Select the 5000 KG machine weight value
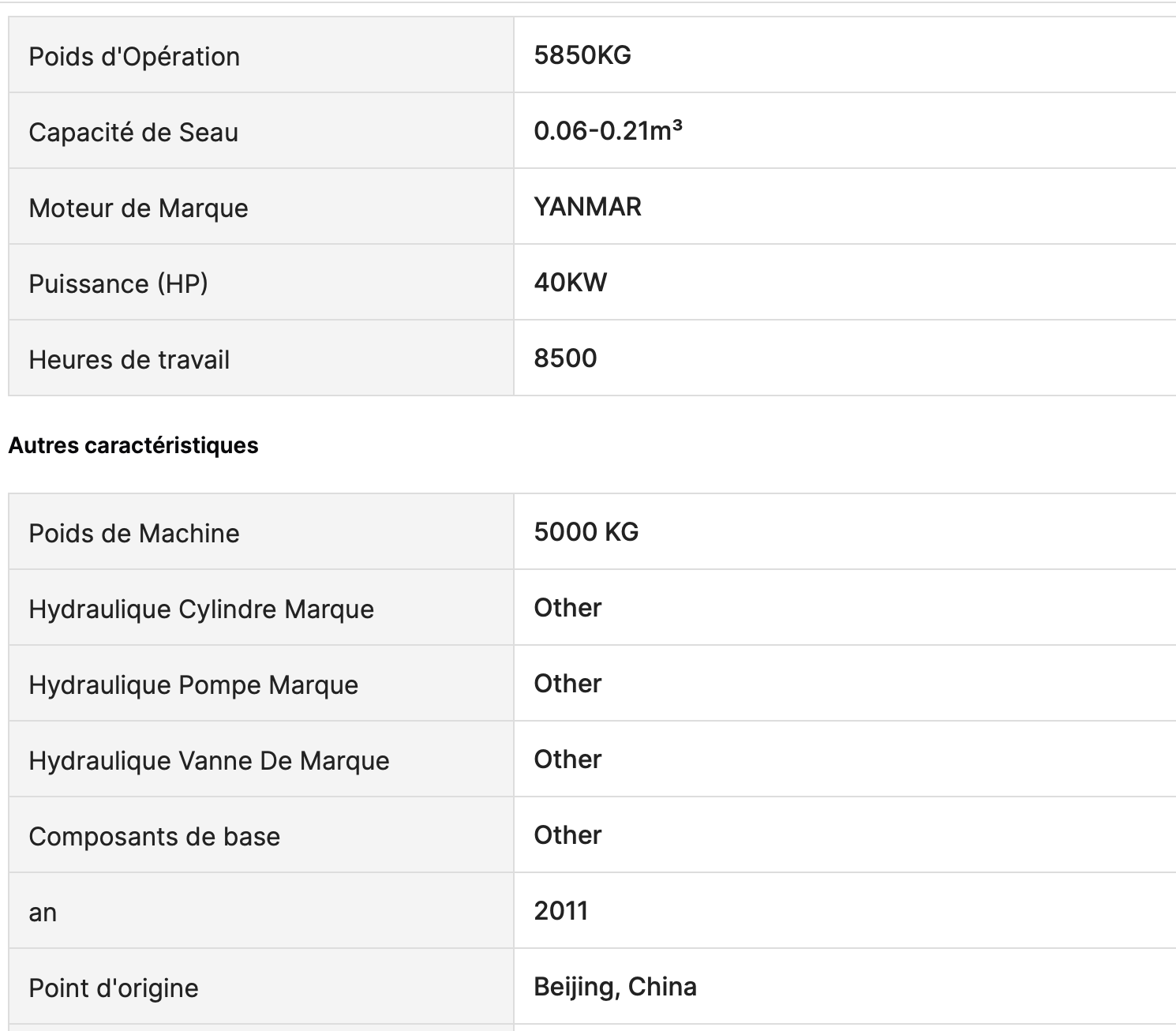This screenshot has height=1031, width=1176. [x=586, y=532]
